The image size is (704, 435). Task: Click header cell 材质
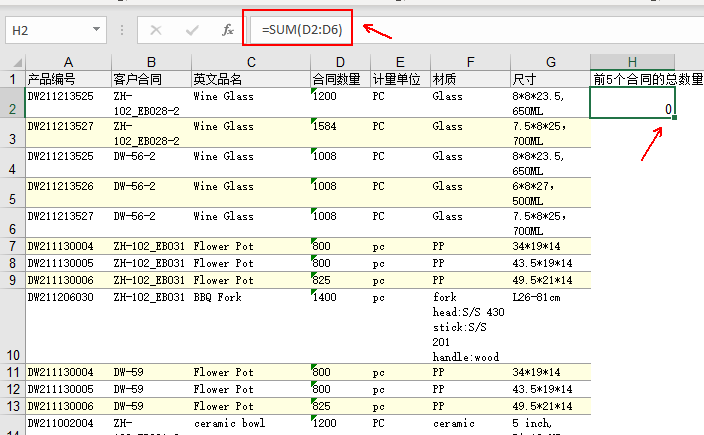pyautogui.click(x=470, y=79)
